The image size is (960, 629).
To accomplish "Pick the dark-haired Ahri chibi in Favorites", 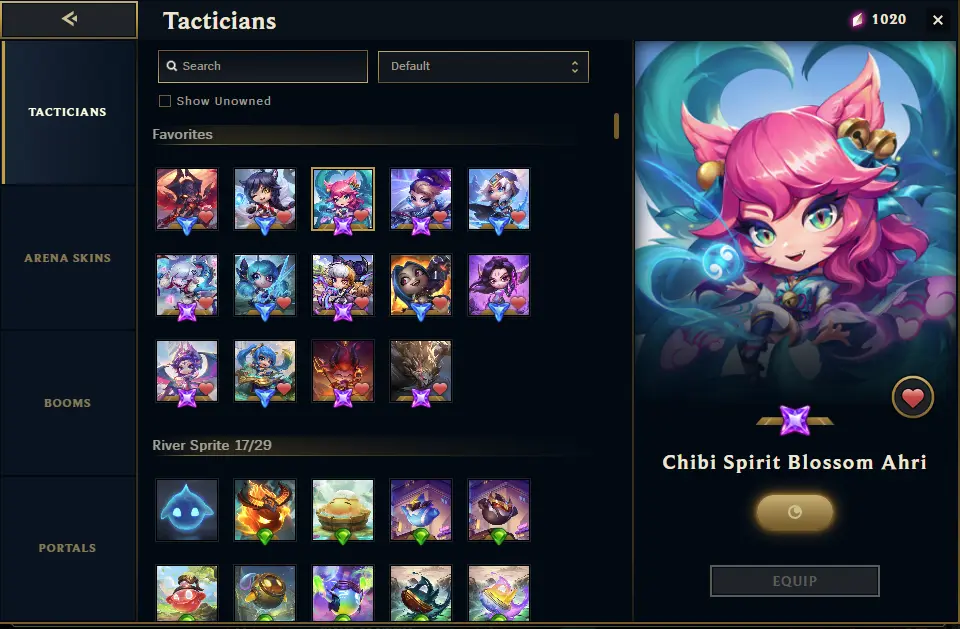I will pyautogui.click(x=264, y=199).
